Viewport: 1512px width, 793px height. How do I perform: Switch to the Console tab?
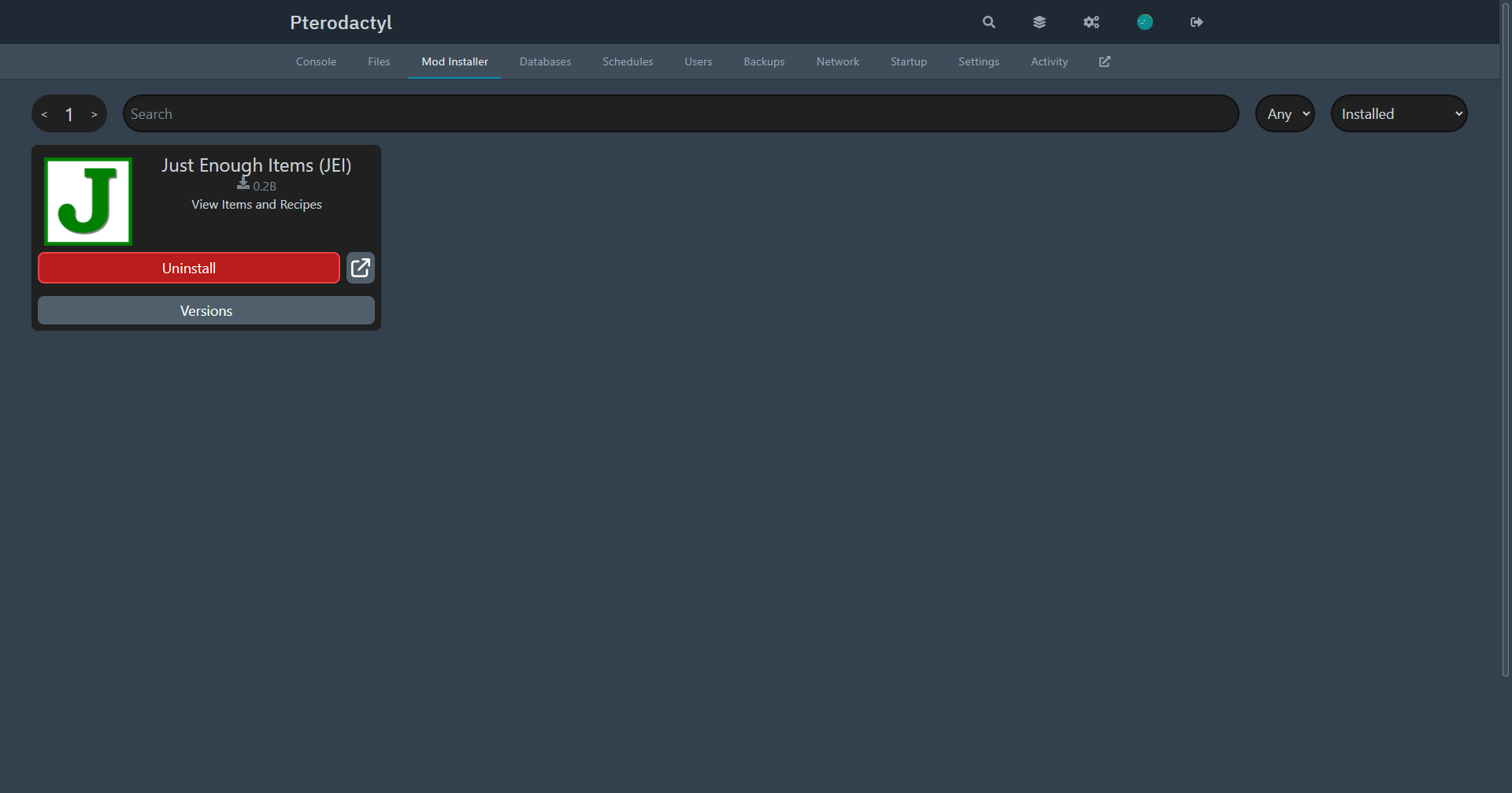point(316,61)
